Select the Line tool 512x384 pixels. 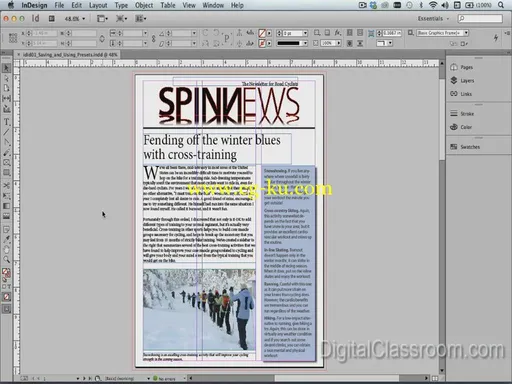tap(6, 132)
